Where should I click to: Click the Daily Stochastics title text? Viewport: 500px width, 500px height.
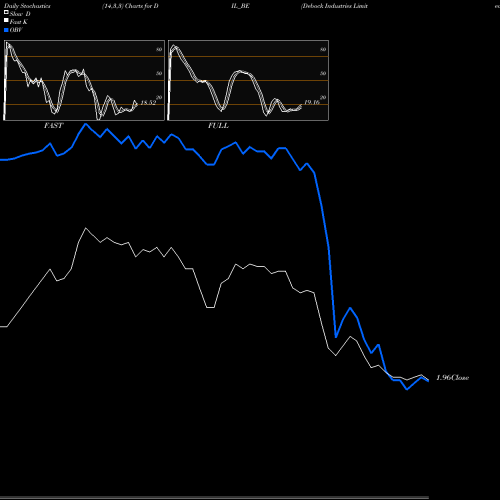pyautogui.click(x=27, y=6)
